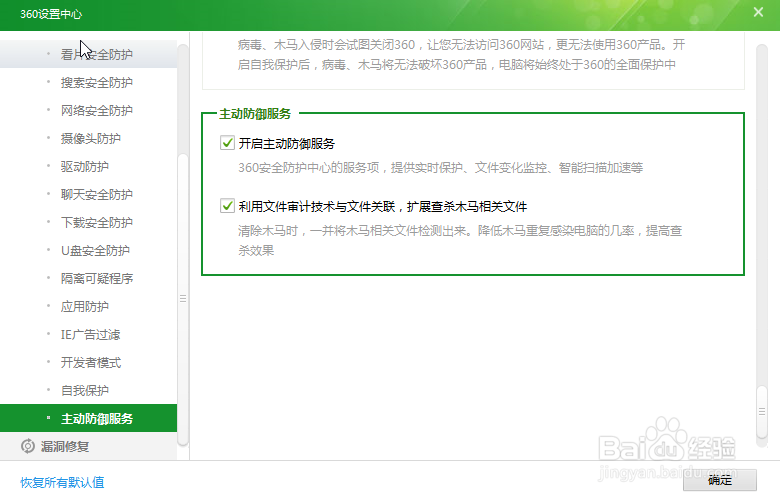The width and height of the screenshot is (780, 500).
Task: Close the 360设置中心 window
Action: click(x=758, y=12)
